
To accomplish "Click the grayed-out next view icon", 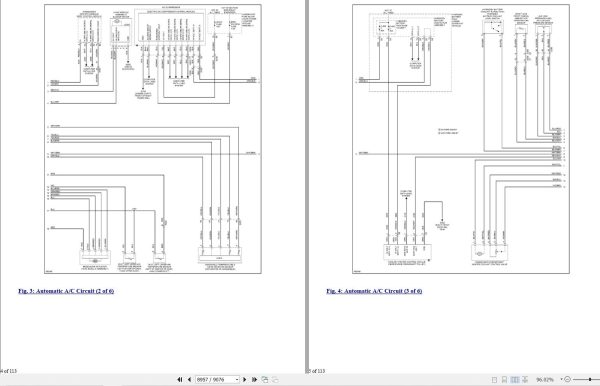I will coord(275,379).
